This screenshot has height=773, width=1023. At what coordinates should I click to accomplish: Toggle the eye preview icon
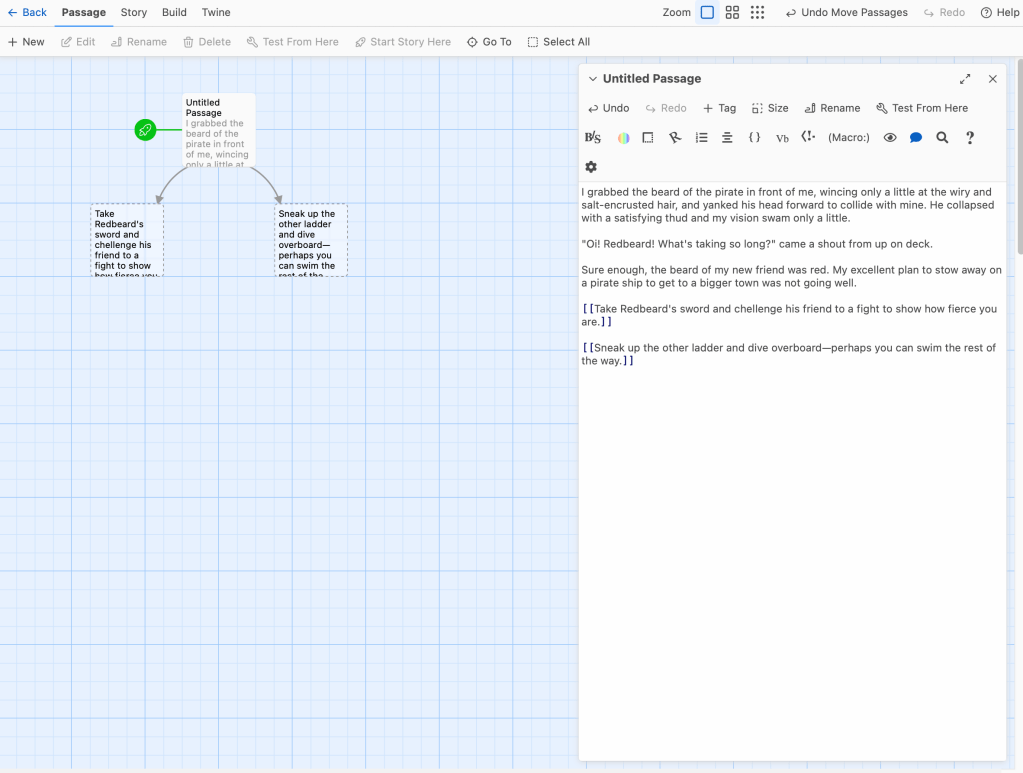(x=890, y=138)
